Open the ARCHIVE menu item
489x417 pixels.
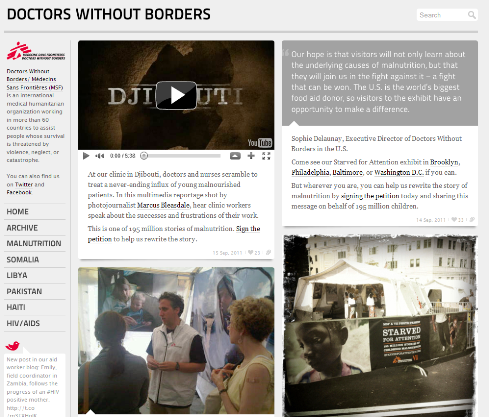[x=22, y=228]
